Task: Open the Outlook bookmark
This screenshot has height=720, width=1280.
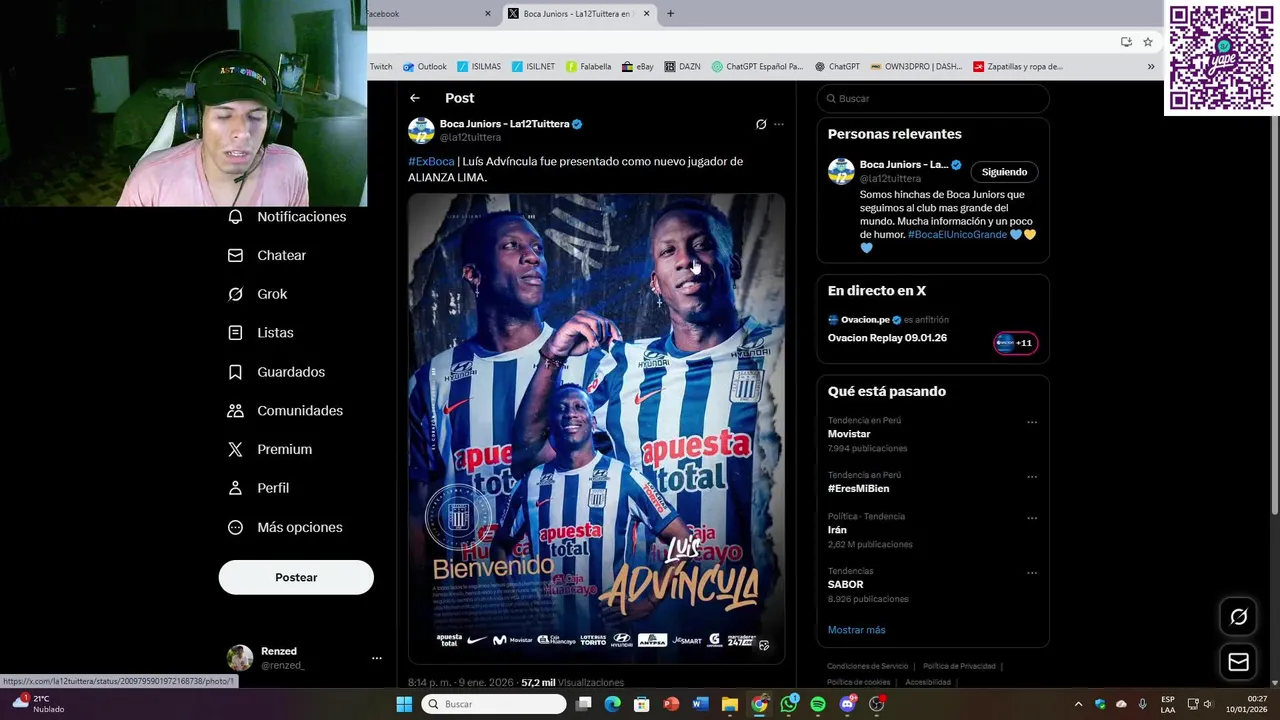Action: pyautogui.click(x=425, y=67)
